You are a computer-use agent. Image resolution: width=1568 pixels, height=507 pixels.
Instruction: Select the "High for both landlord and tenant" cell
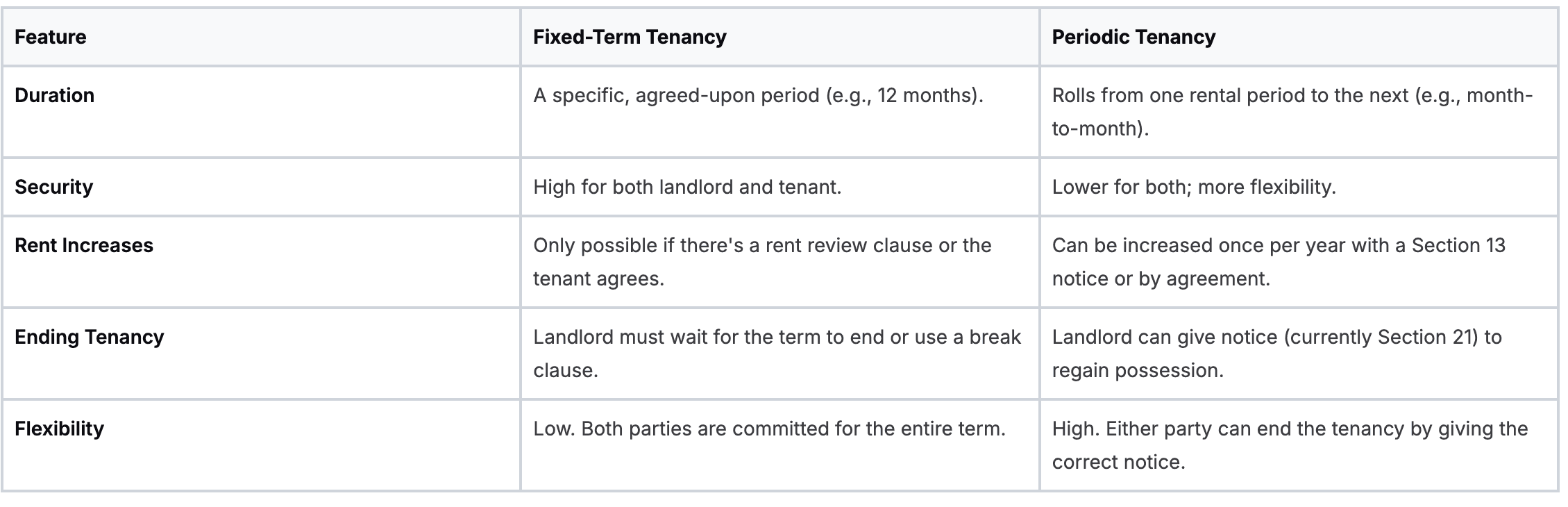point(686,187)
